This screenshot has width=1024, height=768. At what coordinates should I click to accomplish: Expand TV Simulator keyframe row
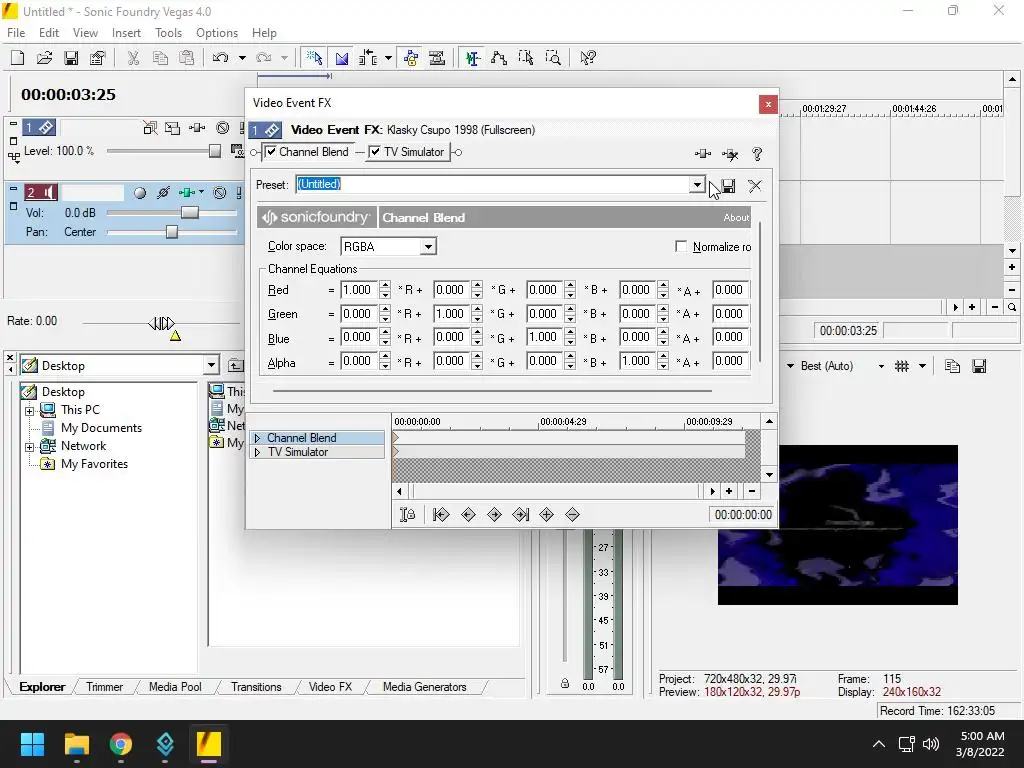[257, 452]
